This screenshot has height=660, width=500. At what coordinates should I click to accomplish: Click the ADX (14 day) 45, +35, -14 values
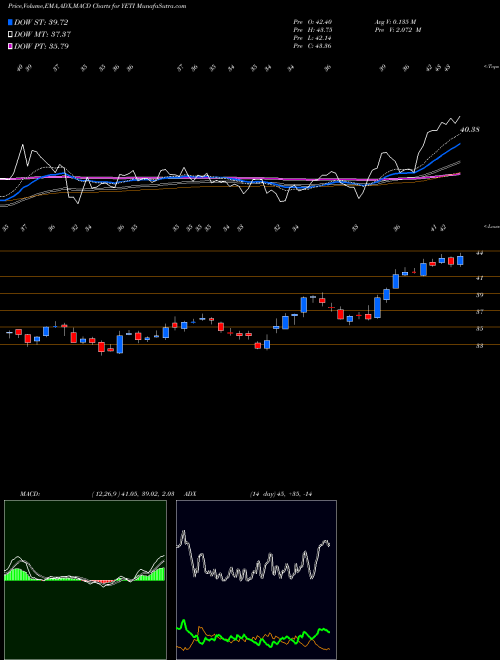click(281, 494)
